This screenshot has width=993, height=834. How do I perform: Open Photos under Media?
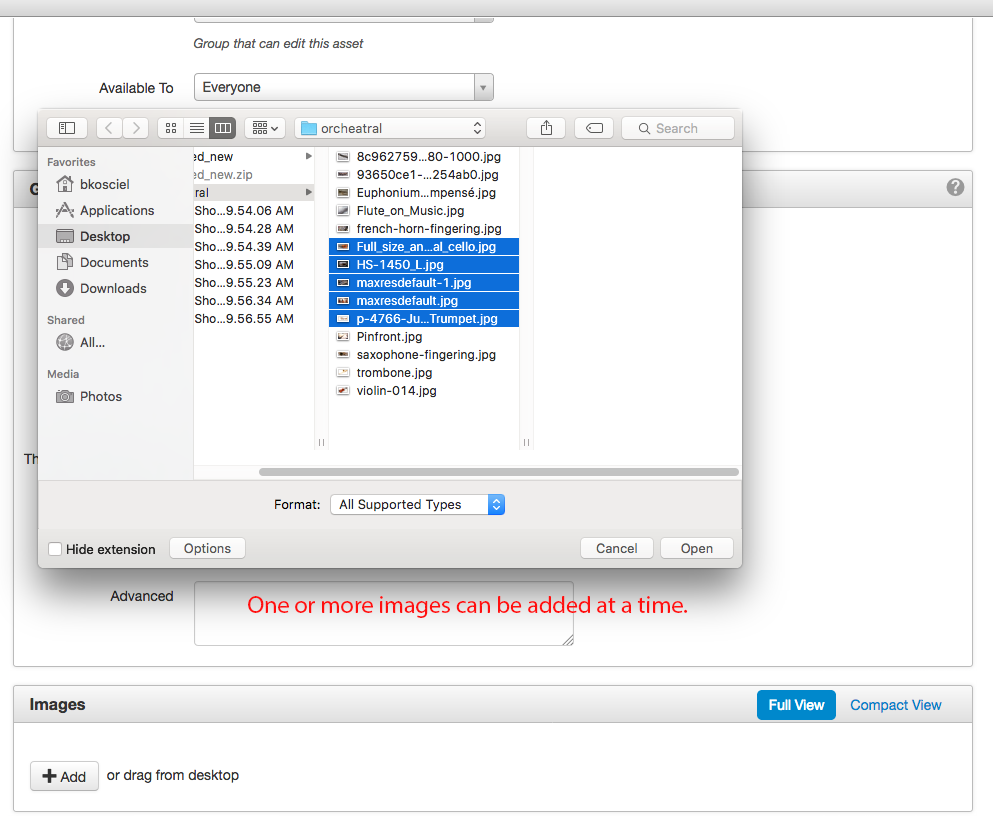coord(89,396)
